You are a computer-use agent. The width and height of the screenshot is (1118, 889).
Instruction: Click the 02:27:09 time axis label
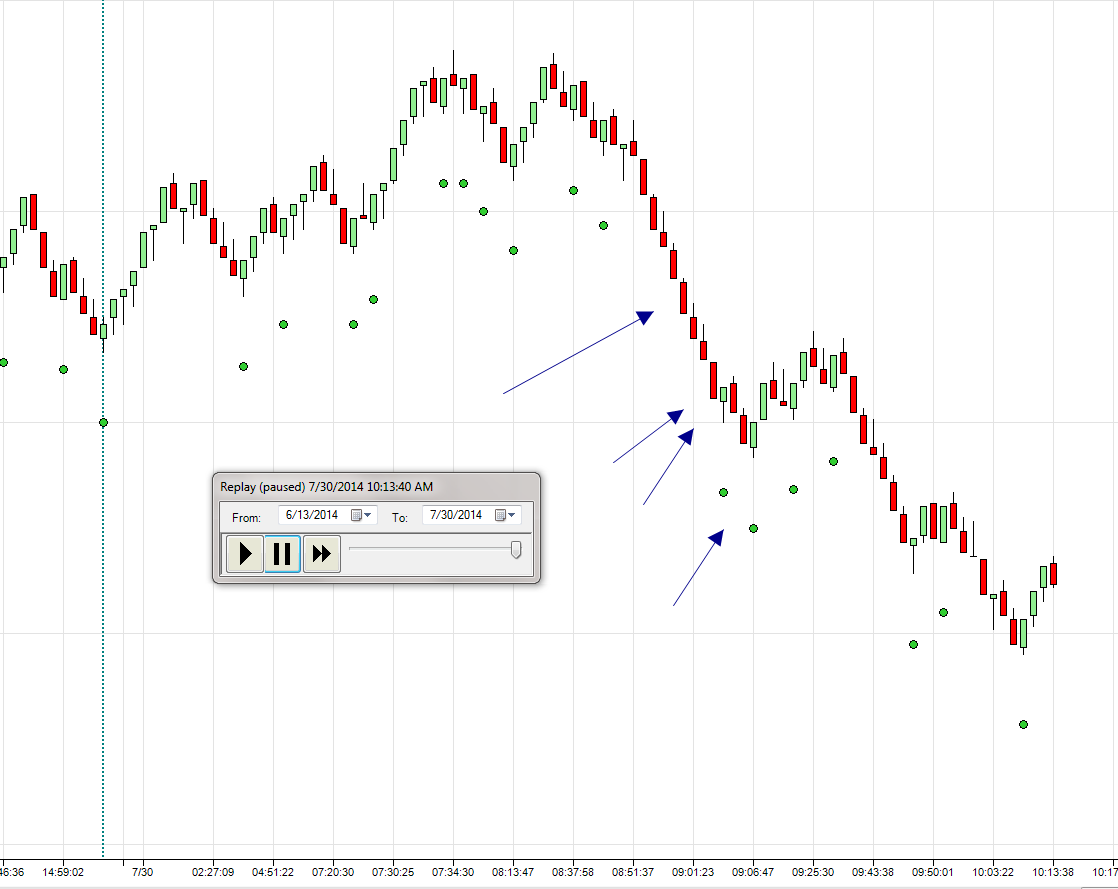(212, 872)
